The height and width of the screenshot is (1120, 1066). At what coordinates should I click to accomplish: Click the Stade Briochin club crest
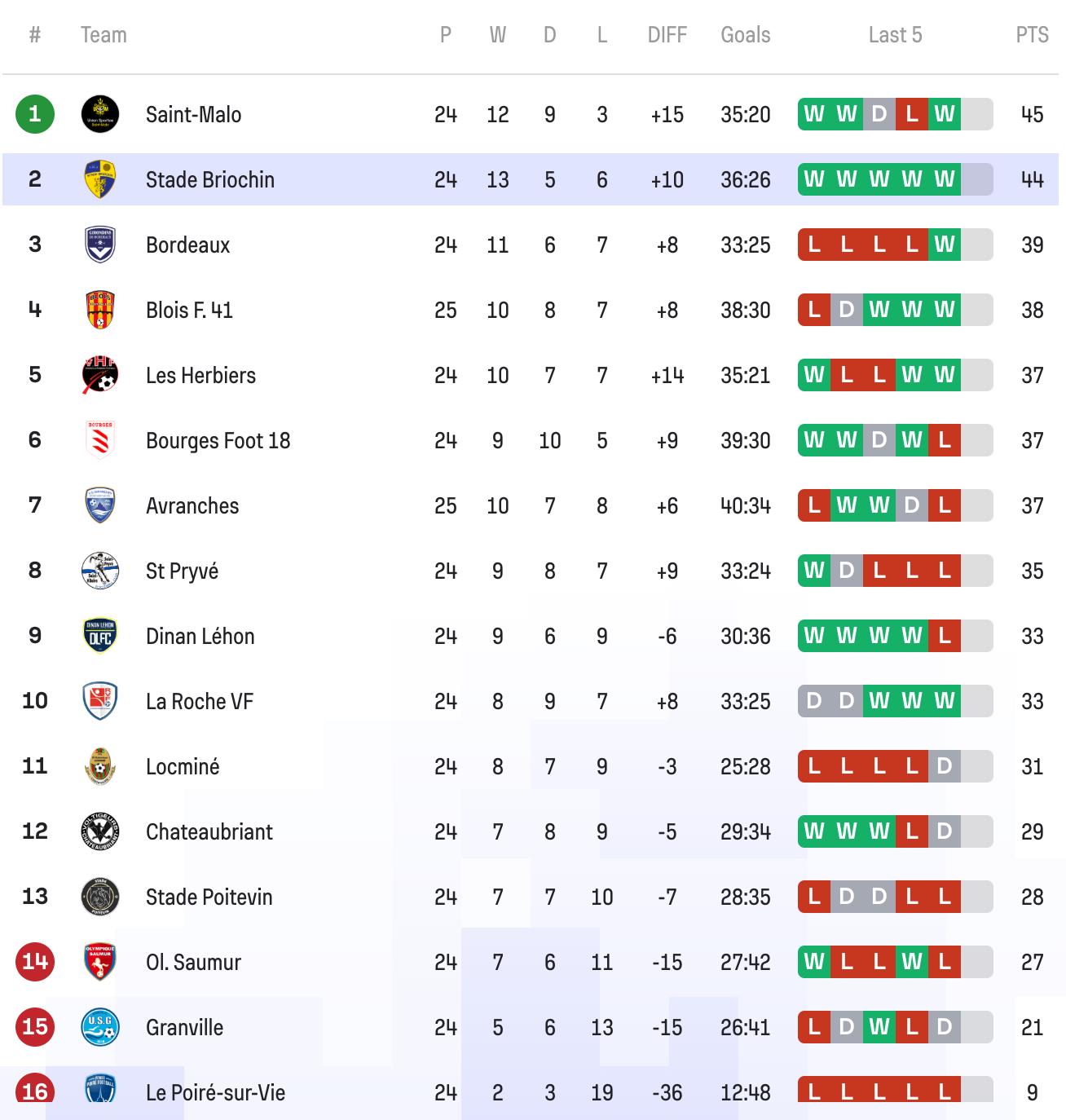point(100,179)
